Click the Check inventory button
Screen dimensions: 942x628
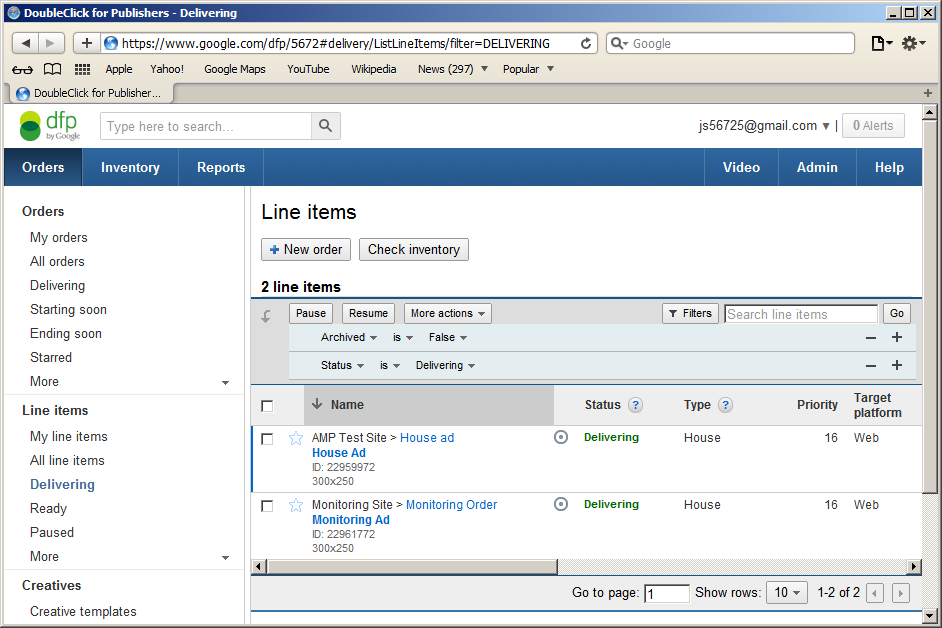coord(414,249)
